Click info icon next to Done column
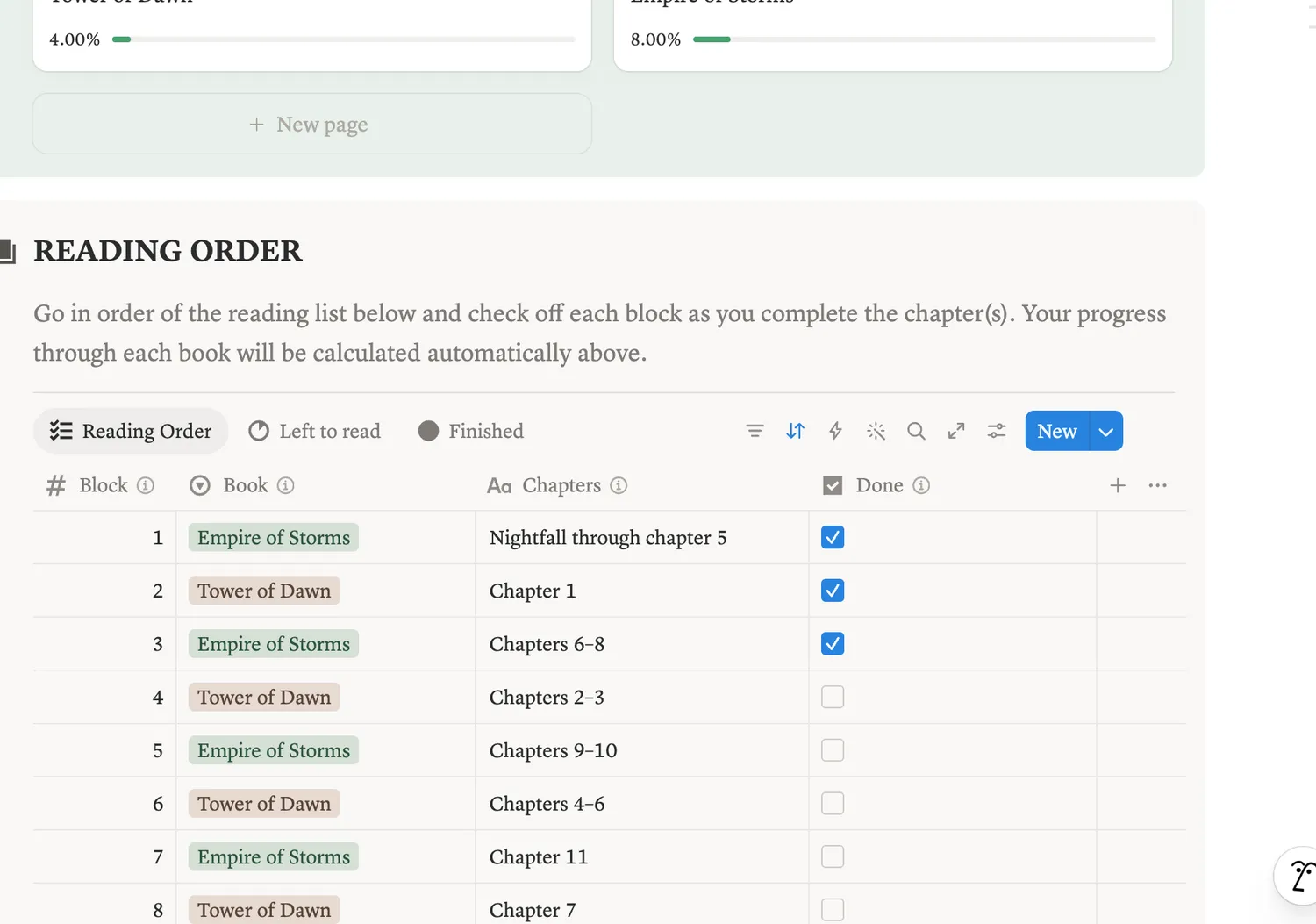The height and width of the screenshot is (924, 1316). pyautogui.click(x=921, y=485)
